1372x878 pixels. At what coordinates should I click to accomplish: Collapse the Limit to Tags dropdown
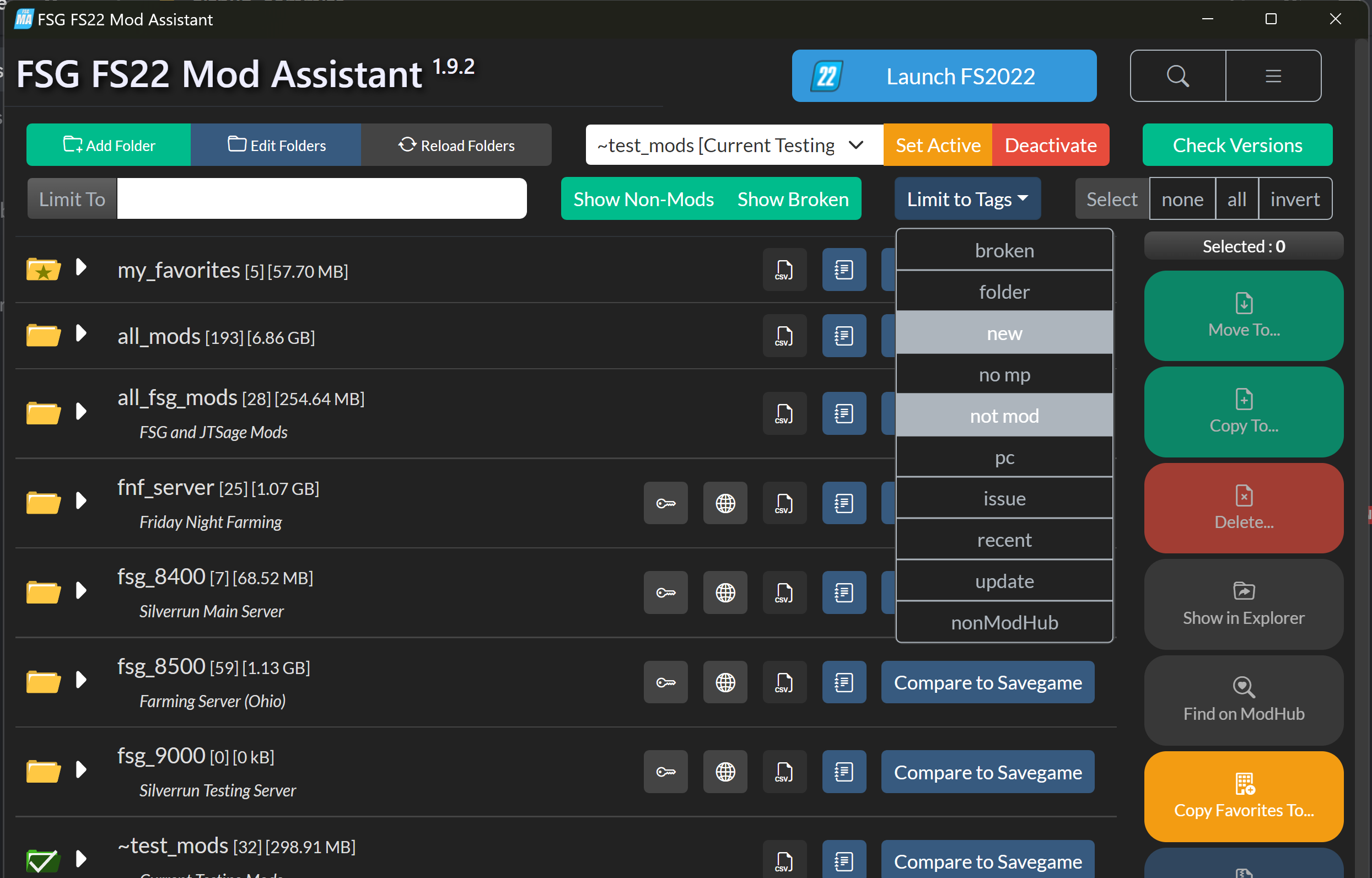[x=967, y=199]
